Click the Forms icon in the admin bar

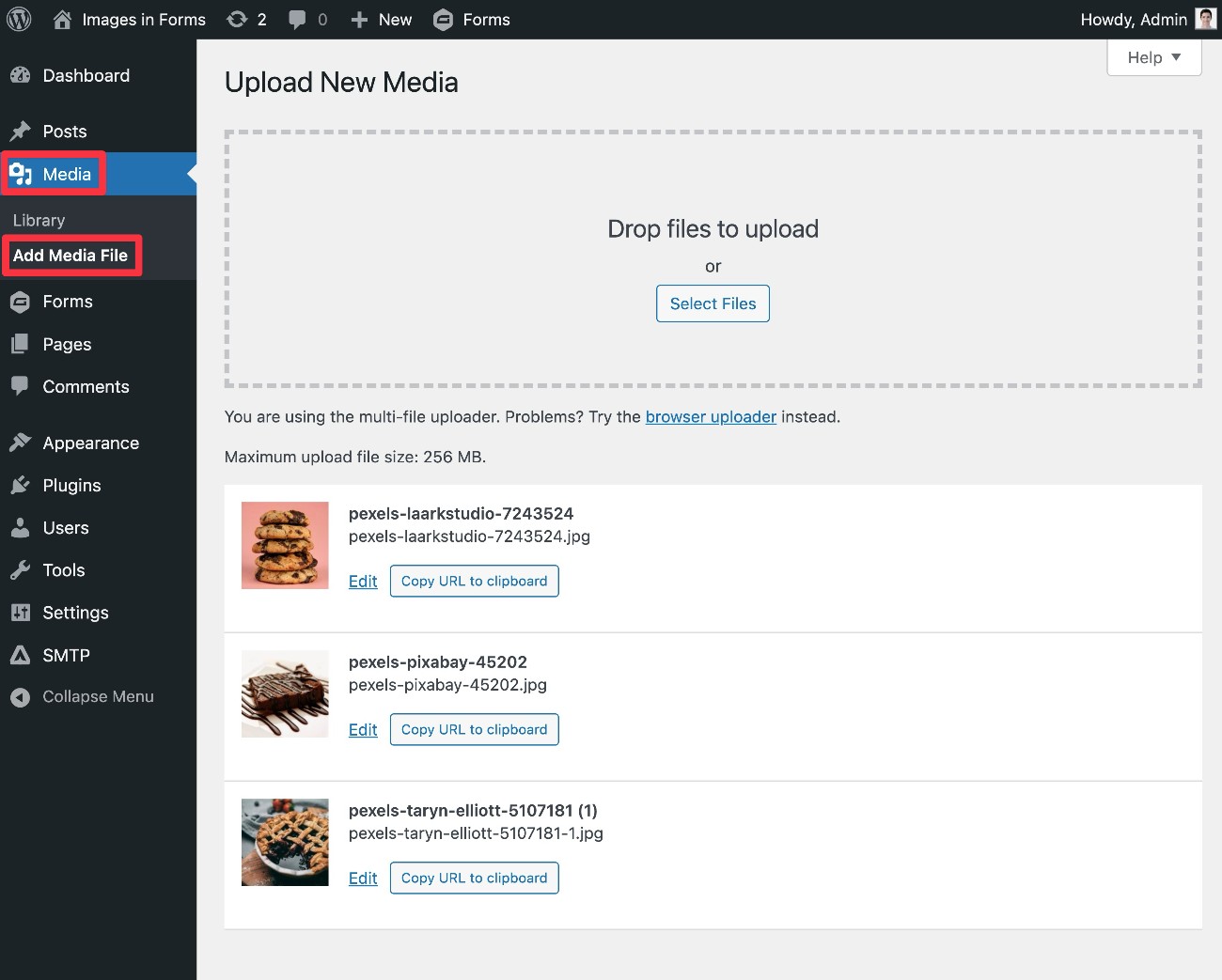(442, 19)
